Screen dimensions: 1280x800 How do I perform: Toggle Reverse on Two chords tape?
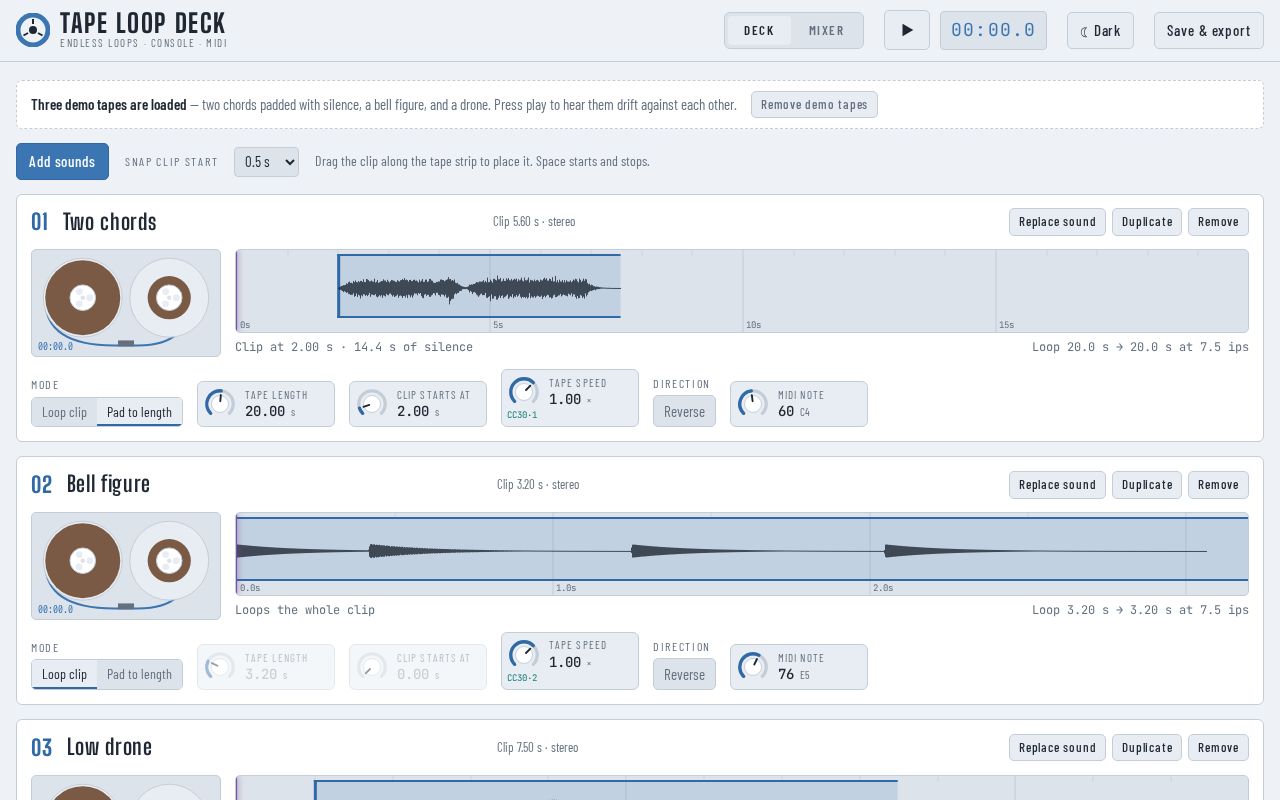pyautogui.click(x=684, y=412)
